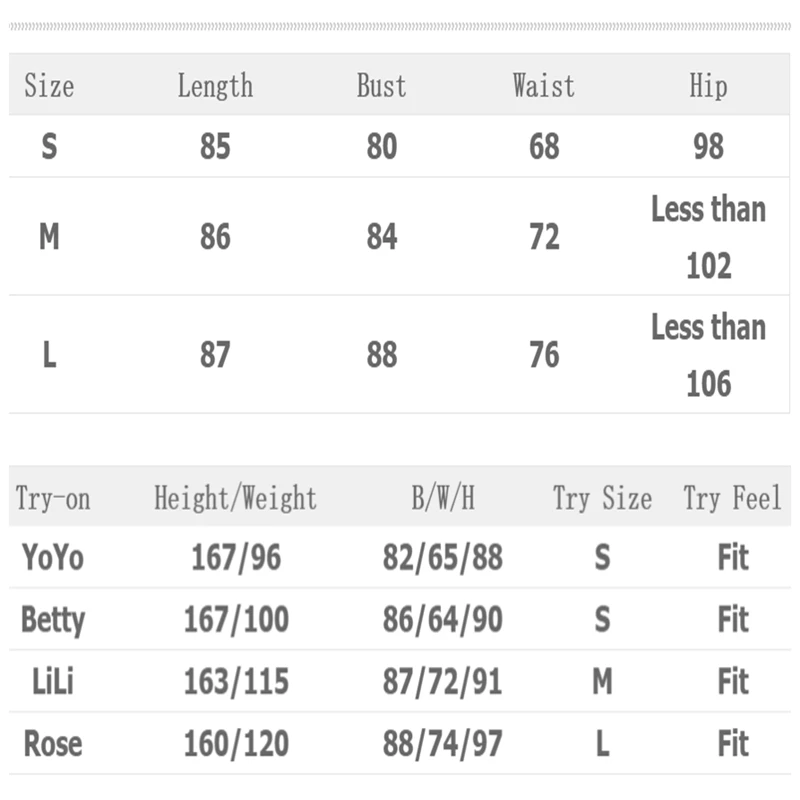Select the "Less than 106" hip cell

point(708,355)
